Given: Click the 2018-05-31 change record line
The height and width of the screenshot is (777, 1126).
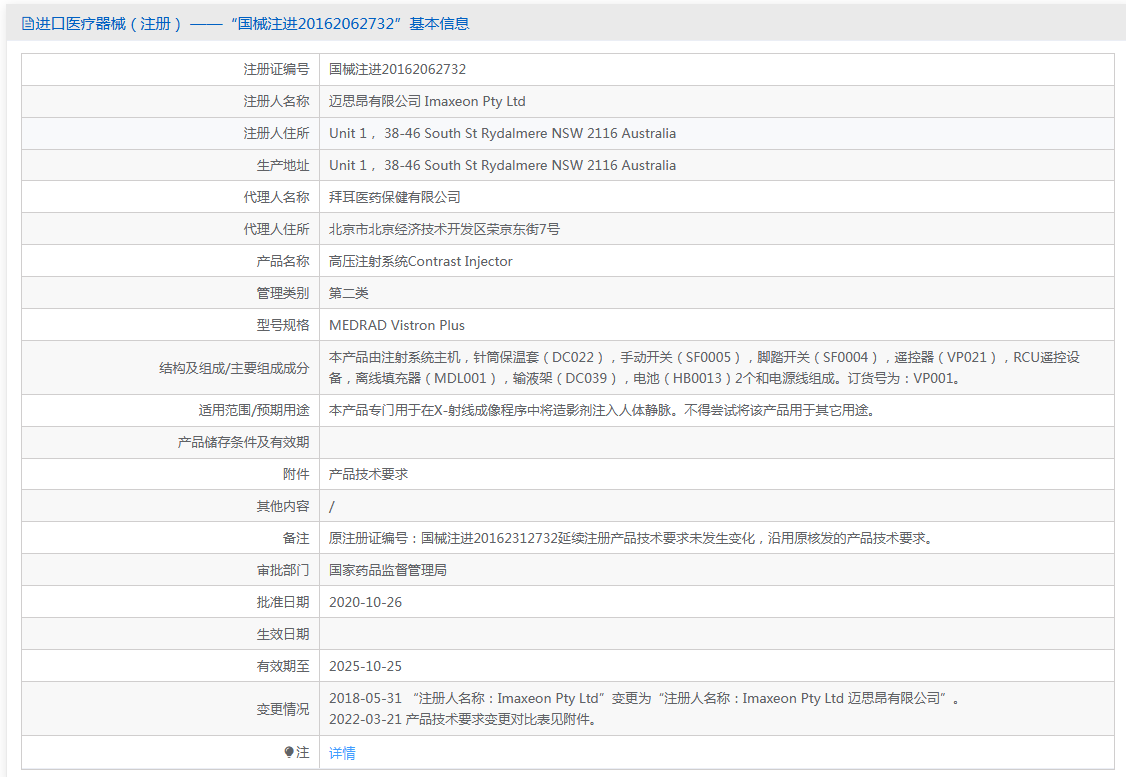Looking at the screenshot, I should tap(644, 698).
